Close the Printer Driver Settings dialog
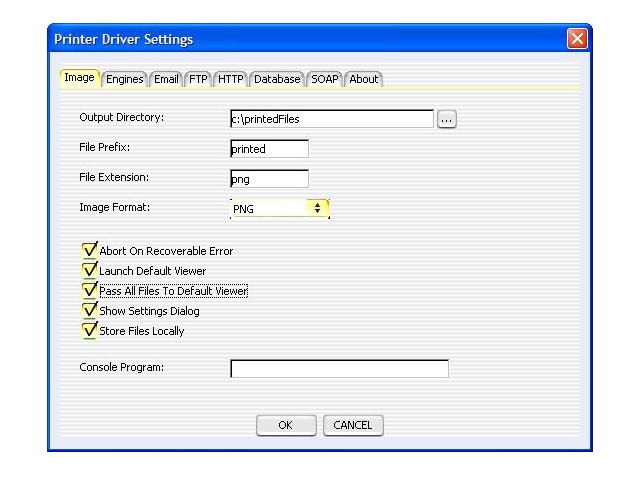 (x=577, y=39)
